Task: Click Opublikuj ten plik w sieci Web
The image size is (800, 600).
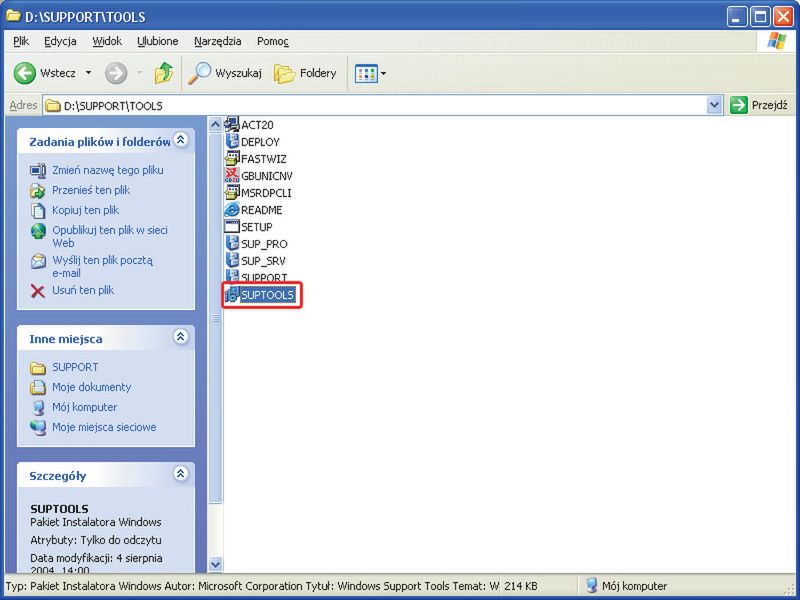Action: (110, 236)
